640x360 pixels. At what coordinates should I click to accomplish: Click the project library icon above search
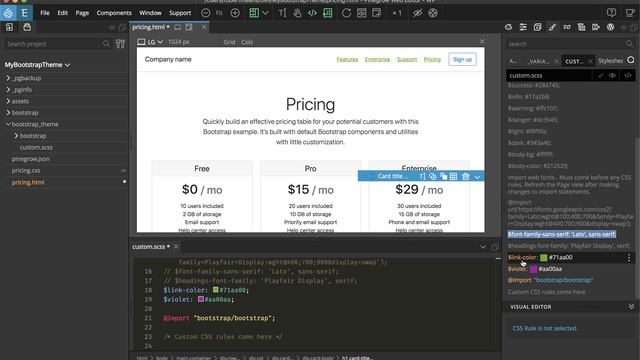click(x=27, y=27)
